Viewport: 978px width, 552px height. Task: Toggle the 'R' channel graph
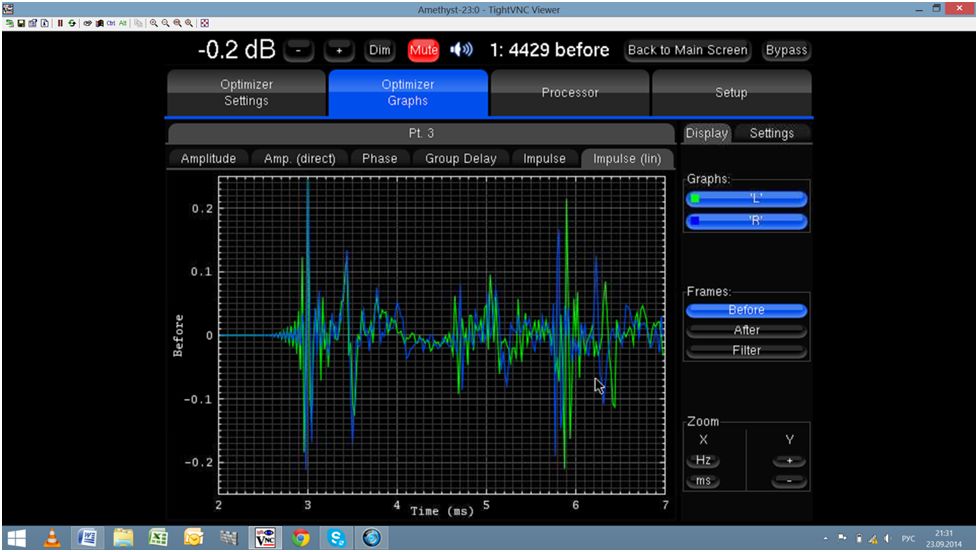(x=746, y=221)
